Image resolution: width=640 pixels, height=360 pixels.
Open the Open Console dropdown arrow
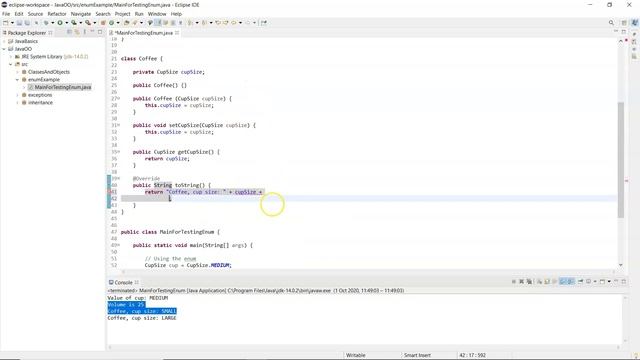click(x=609, y=282)
